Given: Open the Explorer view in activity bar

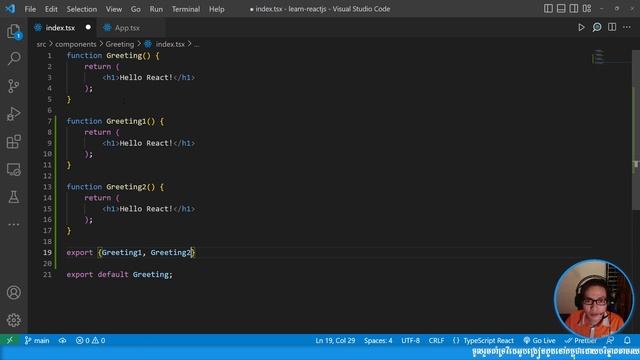Looking at the screenshot, I should pyautogui.click(x=14, y=31).
